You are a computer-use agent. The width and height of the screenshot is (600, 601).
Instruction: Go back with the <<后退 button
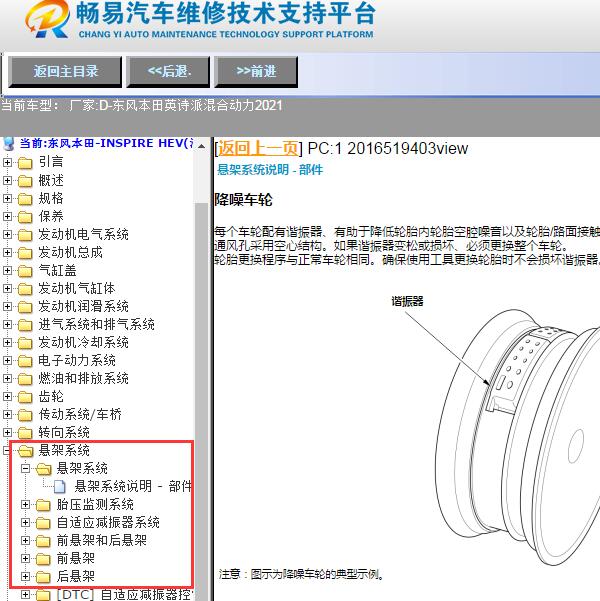click(x=168, y=72)
